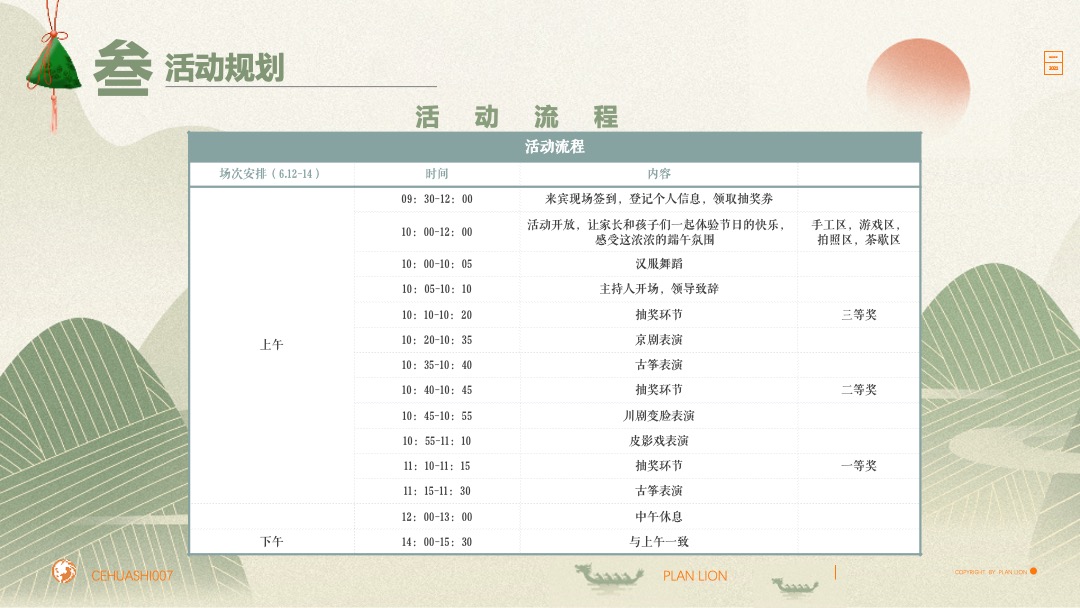Select the 上午 row label in the table
Viewport: 1080px width, 608px height.
coord(269,343)
